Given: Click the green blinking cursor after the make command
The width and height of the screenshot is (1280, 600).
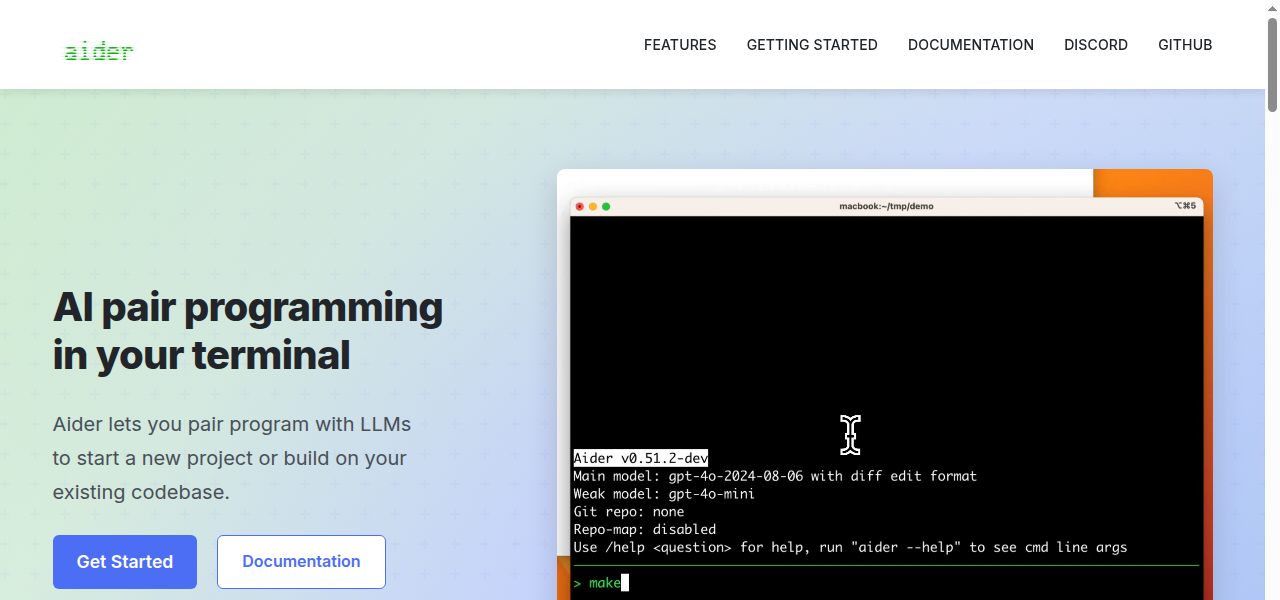Looking at the screenshot, I should (x=626, y=582).
